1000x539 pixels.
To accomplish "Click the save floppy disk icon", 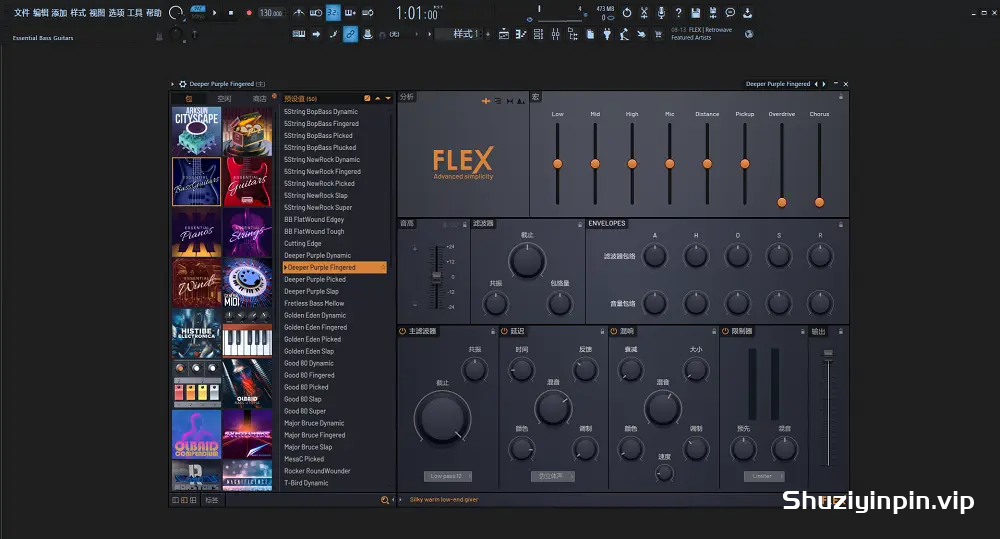I will click(x=695, y=13).
